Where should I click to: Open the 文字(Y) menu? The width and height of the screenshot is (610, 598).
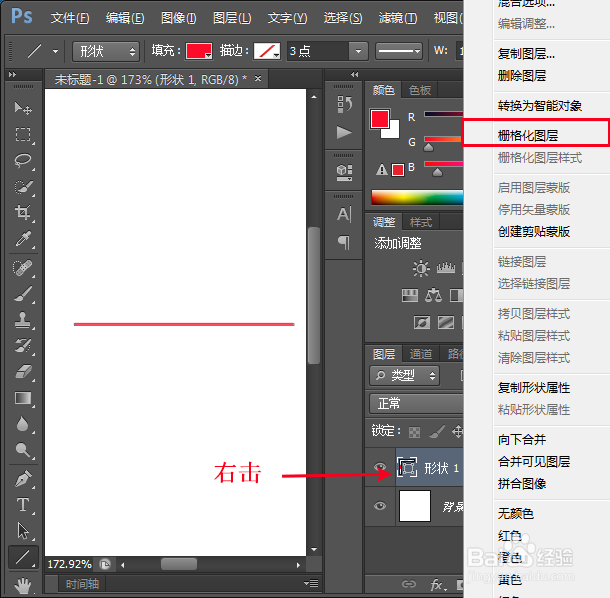click(287, 18)
